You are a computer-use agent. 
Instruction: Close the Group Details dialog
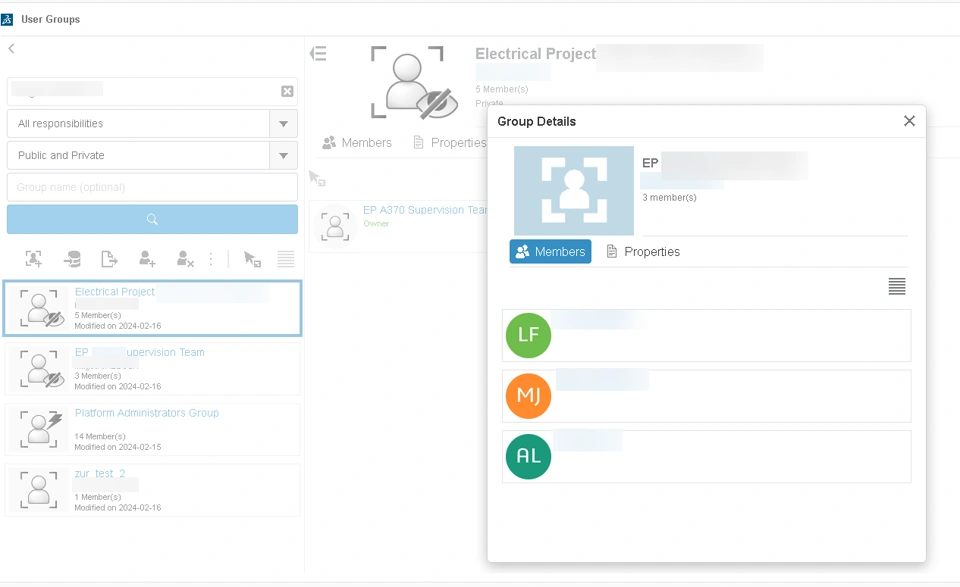pyautogui.click(x=909, y=121)
